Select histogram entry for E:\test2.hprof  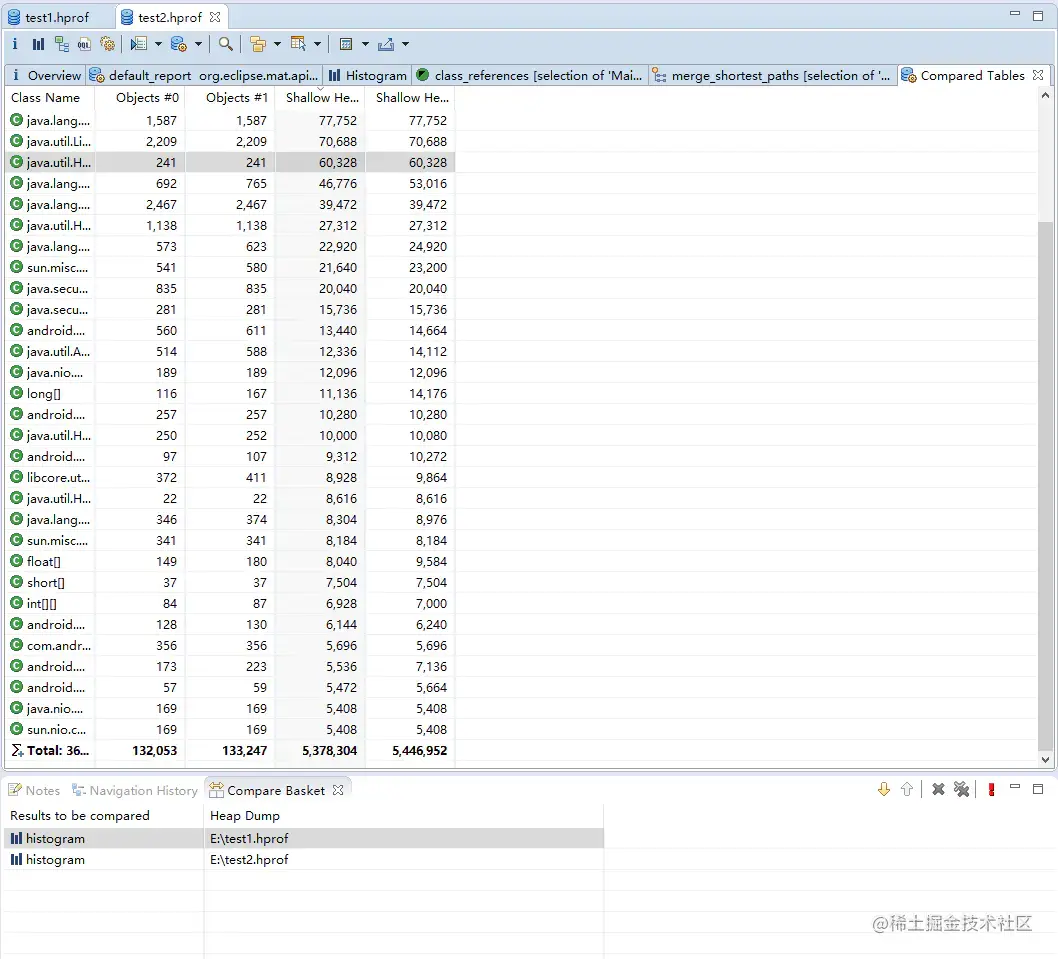point(304,860)
